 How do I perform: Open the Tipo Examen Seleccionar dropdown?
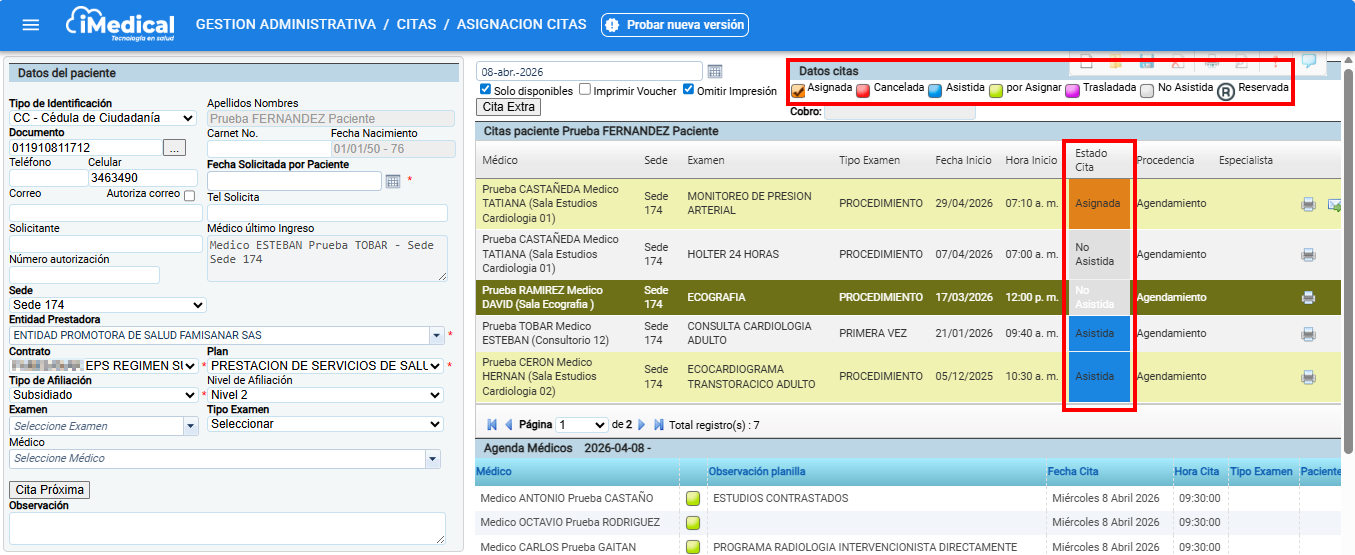coord(325,424)
